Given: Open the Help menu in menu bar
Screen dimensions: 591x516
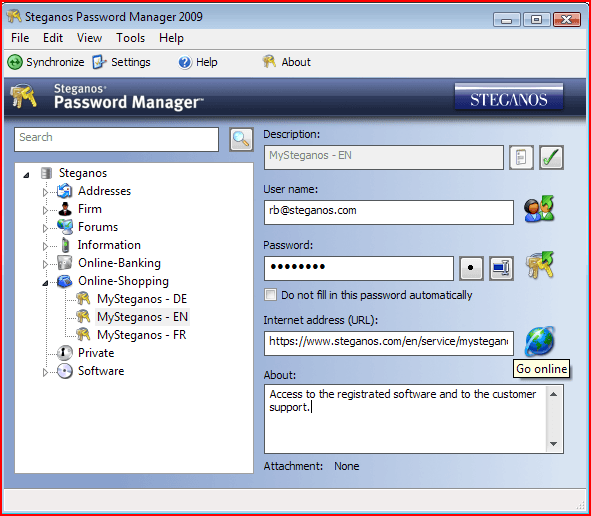Looking at the screenshot, I should click(171, 38).
